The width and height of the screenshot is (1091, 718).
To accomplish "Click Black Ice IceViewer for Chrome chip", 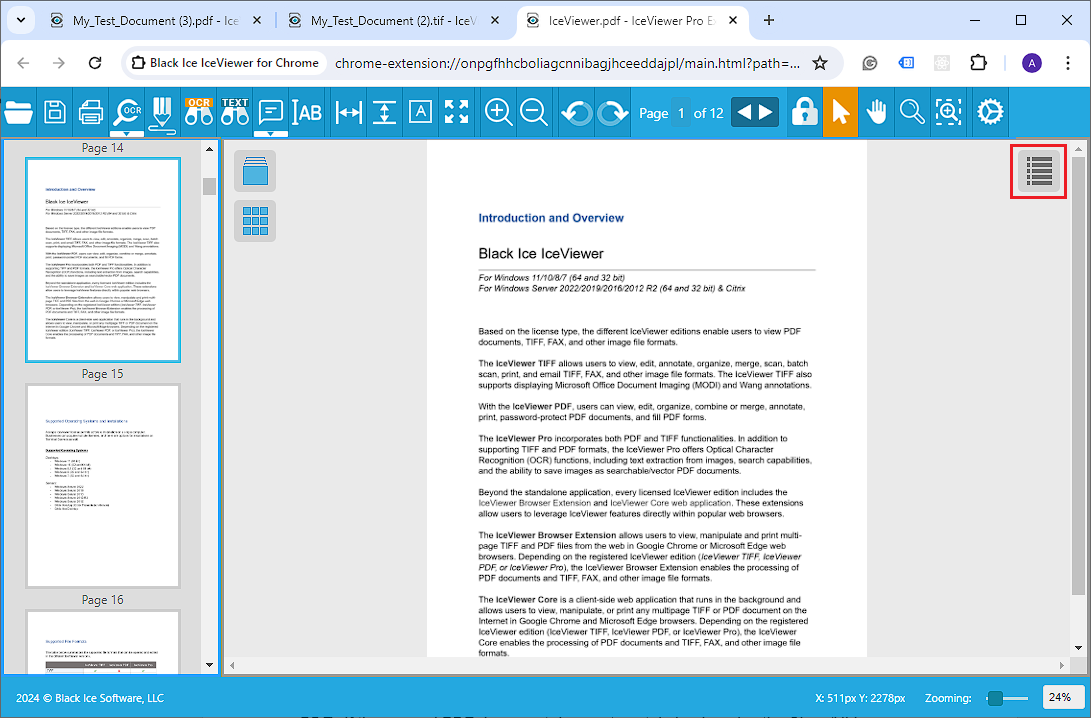I will (x=225, y=63).
